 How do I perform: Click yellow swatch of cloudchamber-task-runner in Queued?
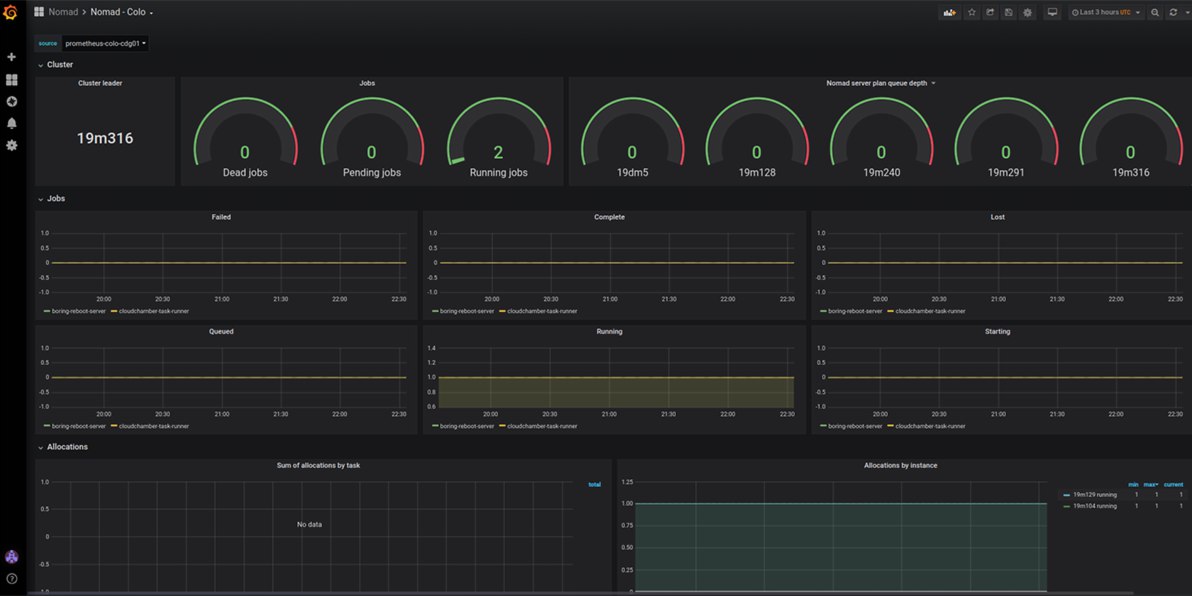pos(114,426)
